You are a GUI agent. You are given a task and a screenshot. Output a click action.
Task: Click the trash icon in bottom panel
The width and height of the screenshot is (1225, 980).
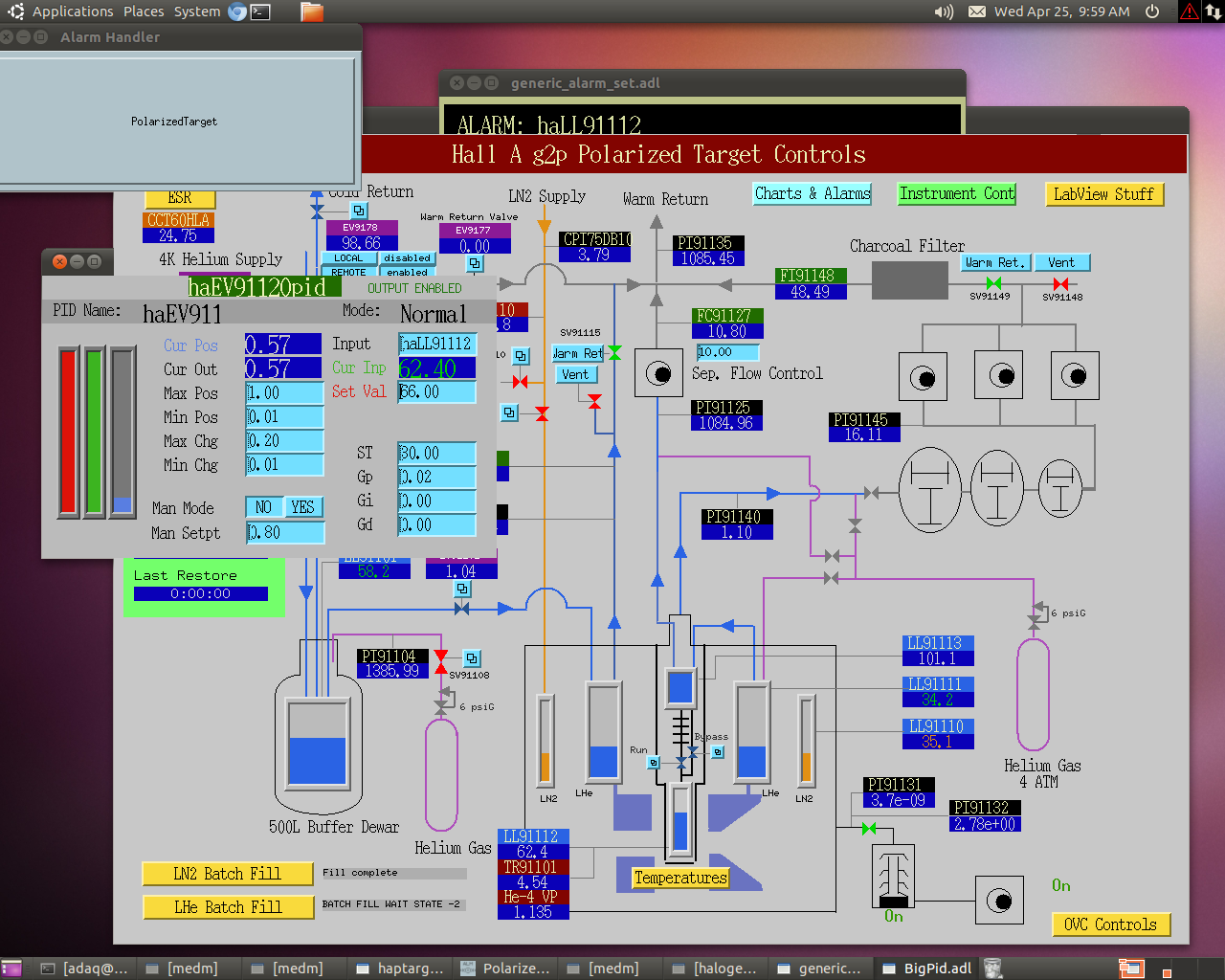point(993,969)
